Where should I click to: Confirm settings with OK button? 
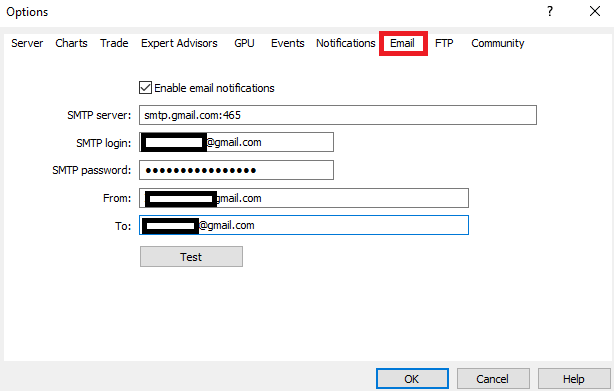412,378
